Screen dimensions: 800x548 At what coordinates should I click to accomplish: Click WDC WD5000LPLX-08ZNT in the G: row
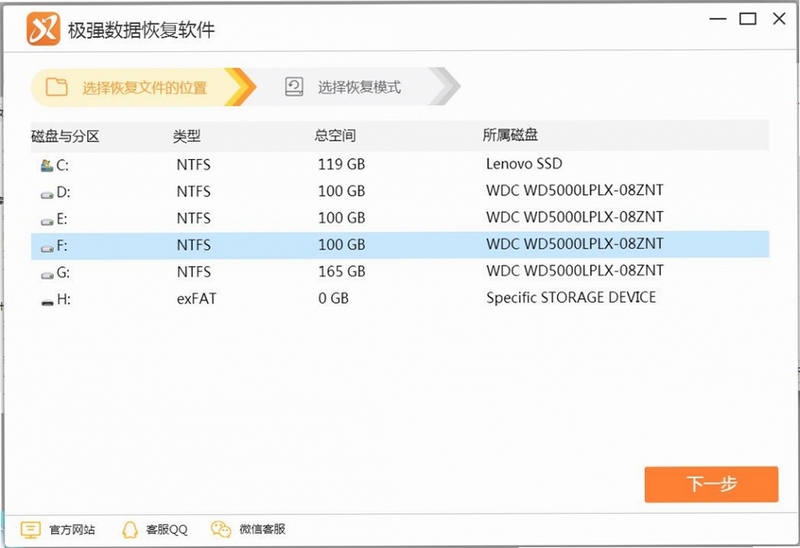tap(574, 270)
